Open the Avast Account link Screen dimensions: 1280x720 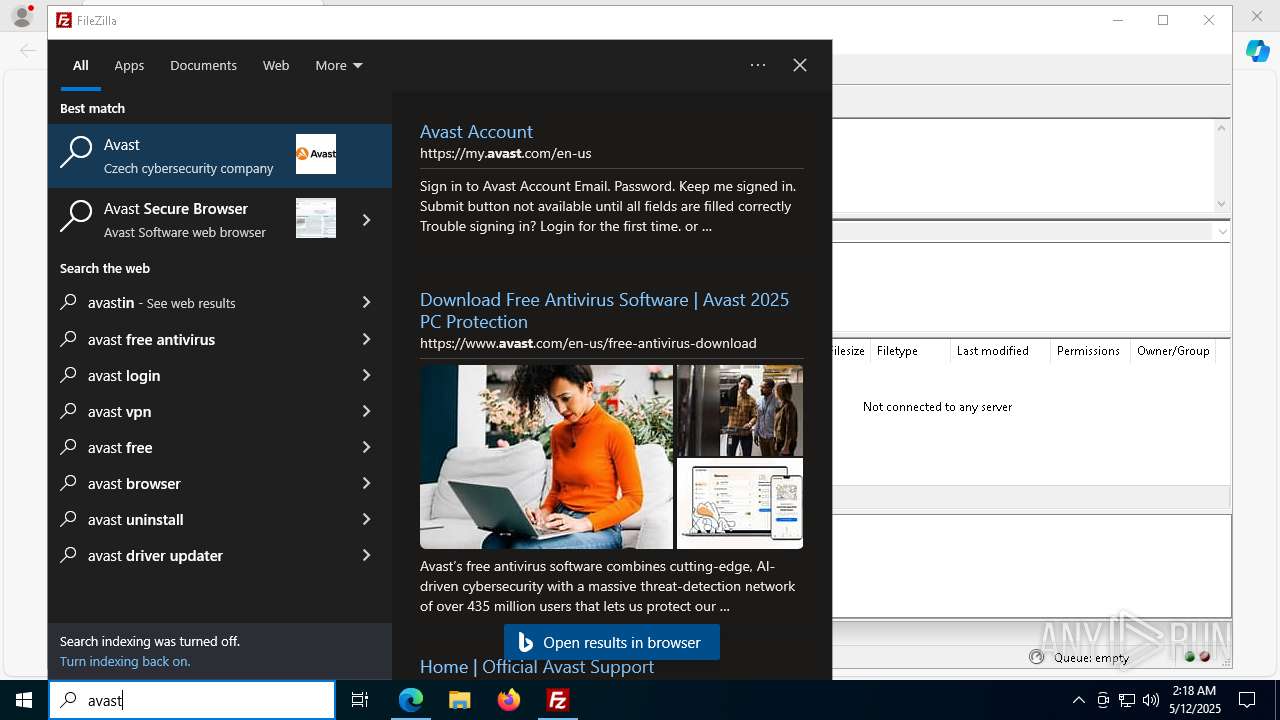pyautogui.click(x=476, y=131)
